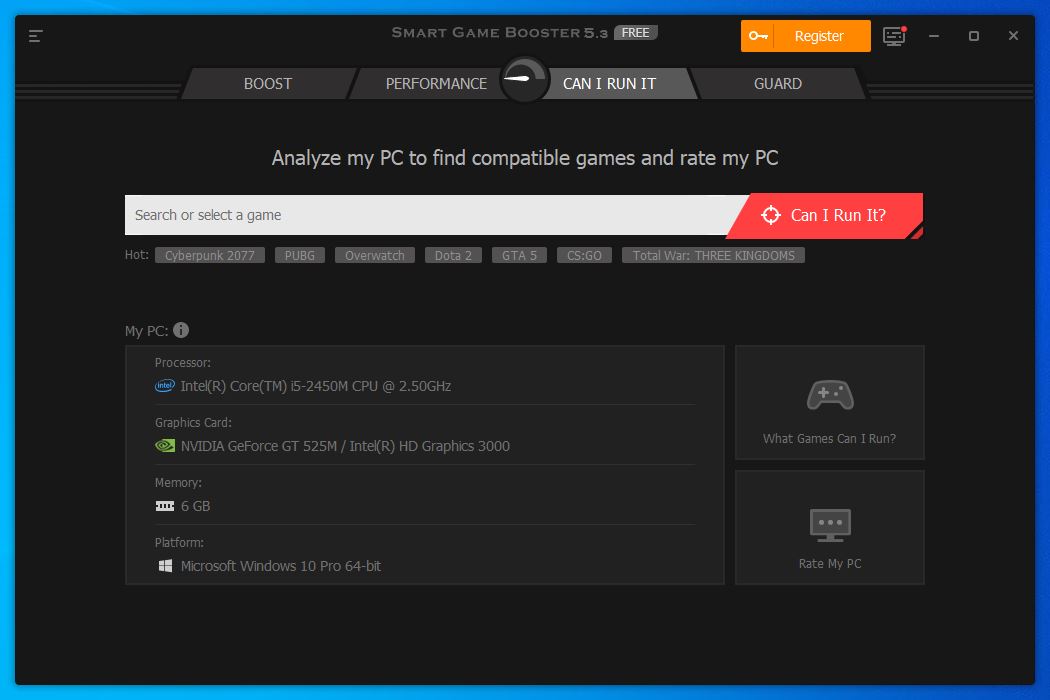Close the Smart Game Booster window

point(1013,36)
